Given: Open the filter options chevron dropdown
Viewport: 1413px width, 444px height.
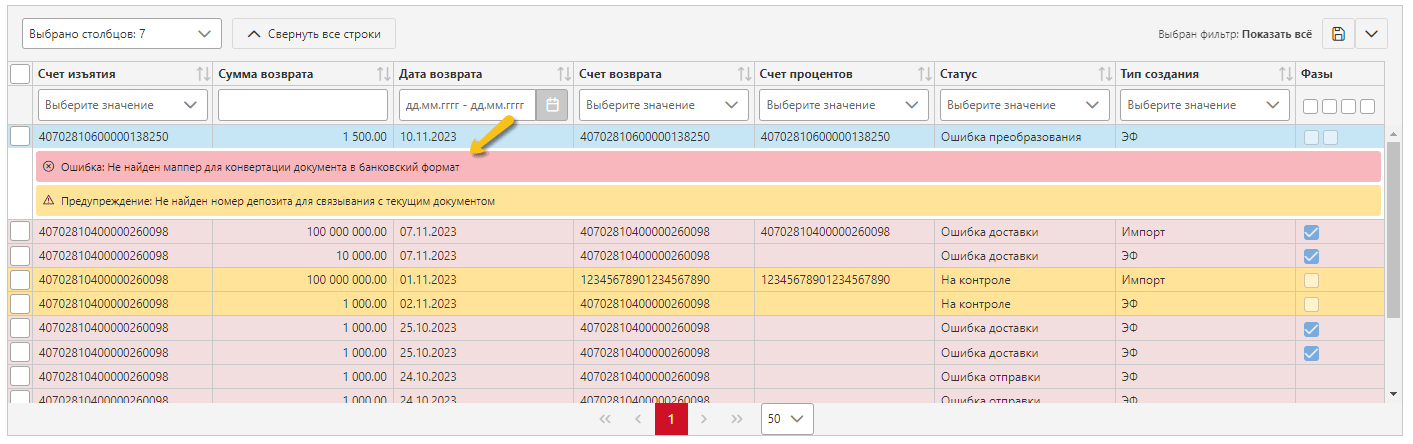Looking at the screenshot, I should point(1371,33).
